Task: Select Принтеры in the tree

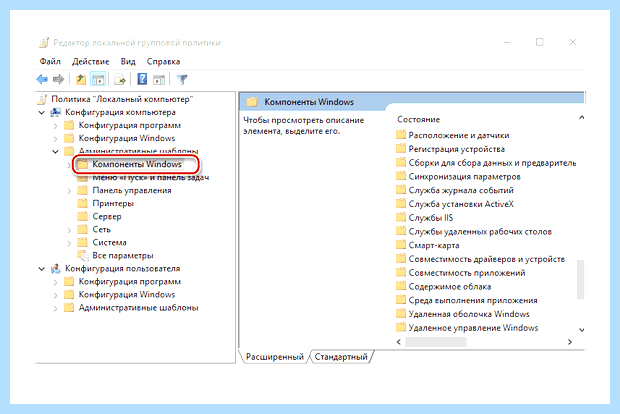Action: (113, 203)
